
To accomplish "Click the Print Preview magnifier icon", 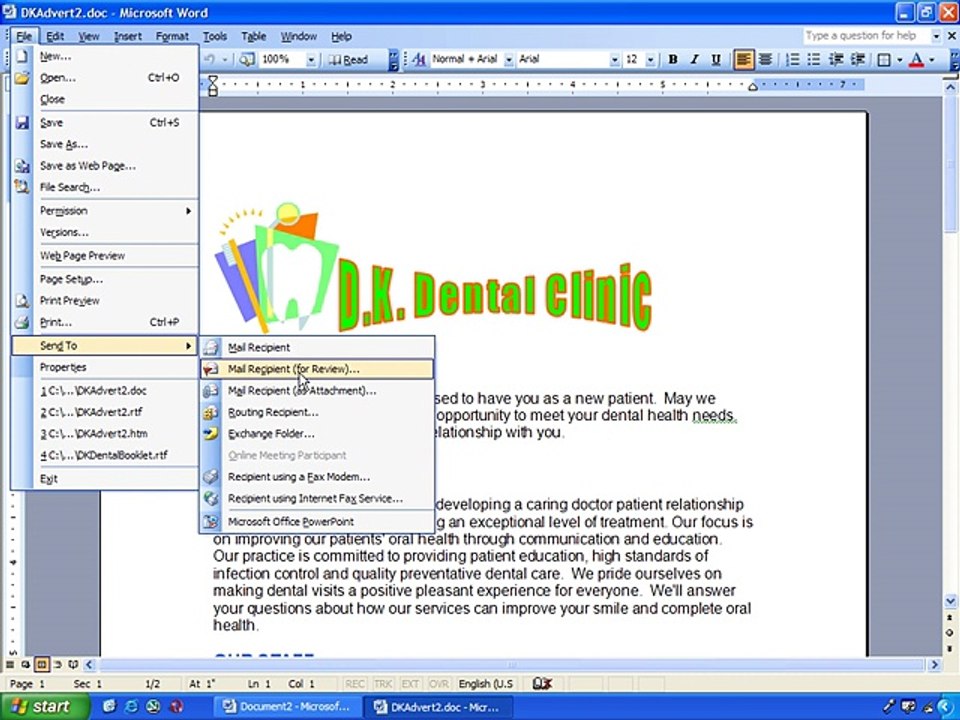I will (x=22, y=301).
